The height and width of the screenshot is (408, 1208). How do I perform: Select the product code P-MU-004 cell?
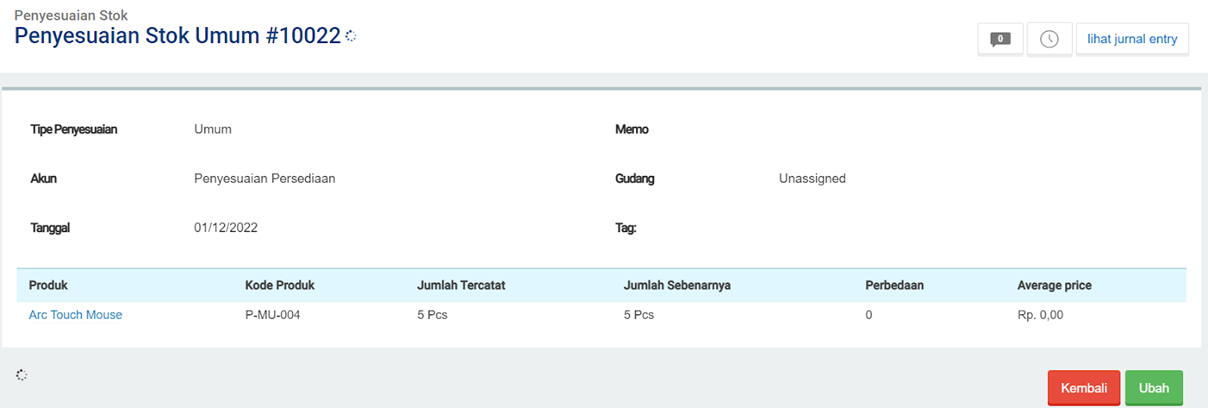(x=273, y=315)
